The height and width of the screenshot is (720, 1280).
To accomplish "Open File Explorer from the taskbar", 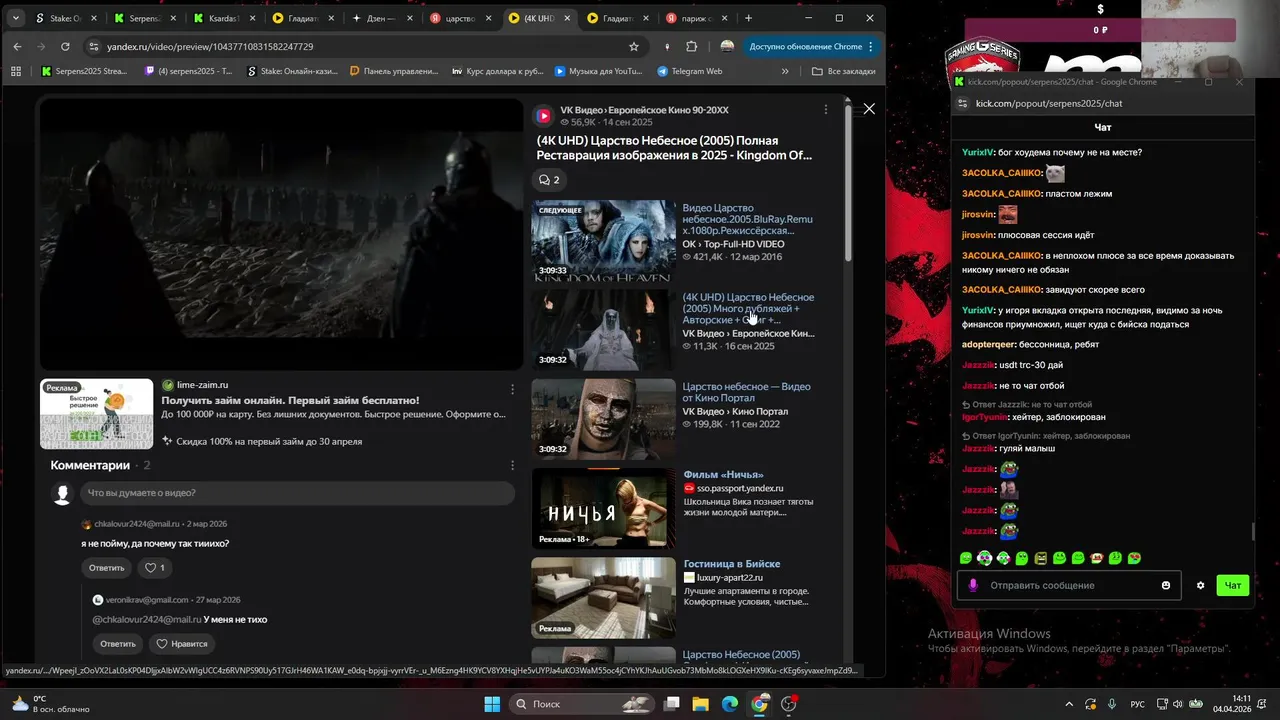I will [x=701, y=704].
